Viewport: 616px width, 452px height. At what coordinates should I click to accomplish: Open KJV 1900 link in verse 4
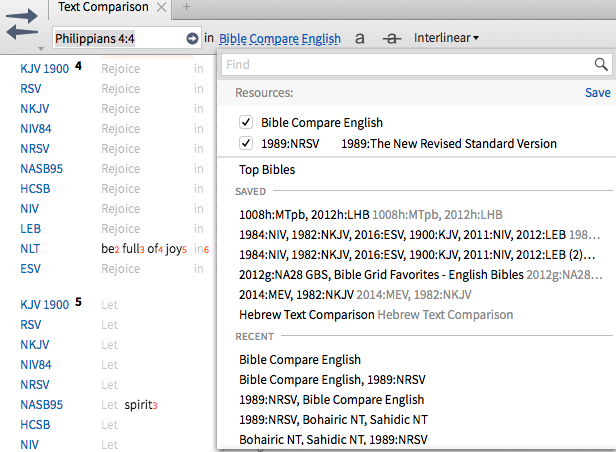click(44, 69)
